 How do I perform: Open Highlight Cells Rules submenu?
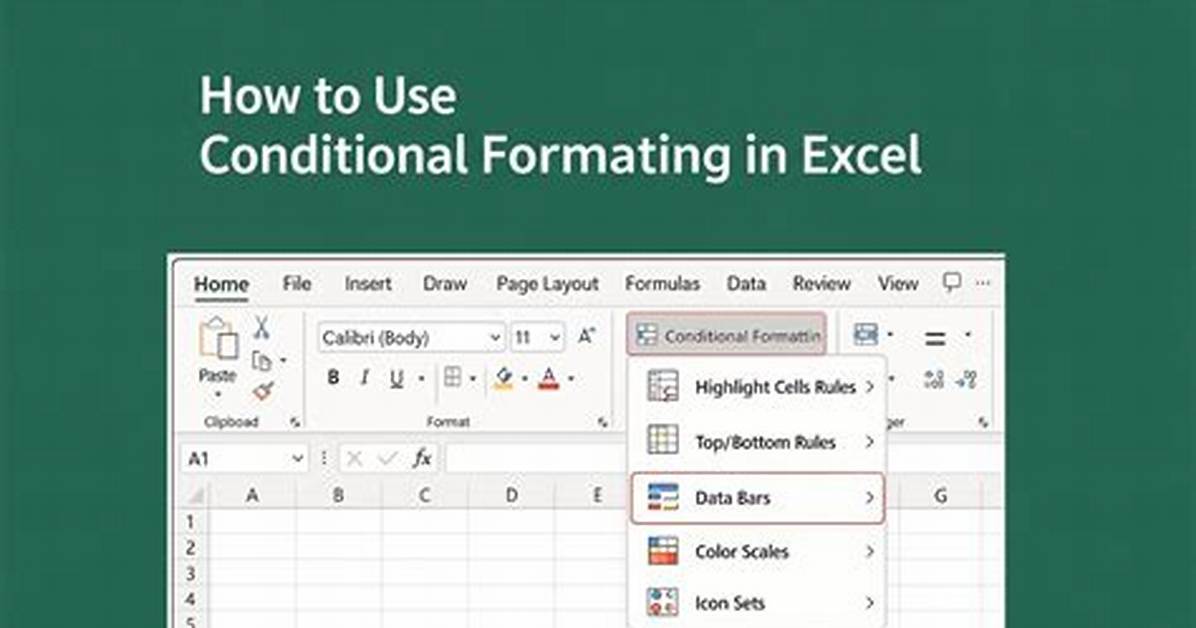tap(758, 387)
